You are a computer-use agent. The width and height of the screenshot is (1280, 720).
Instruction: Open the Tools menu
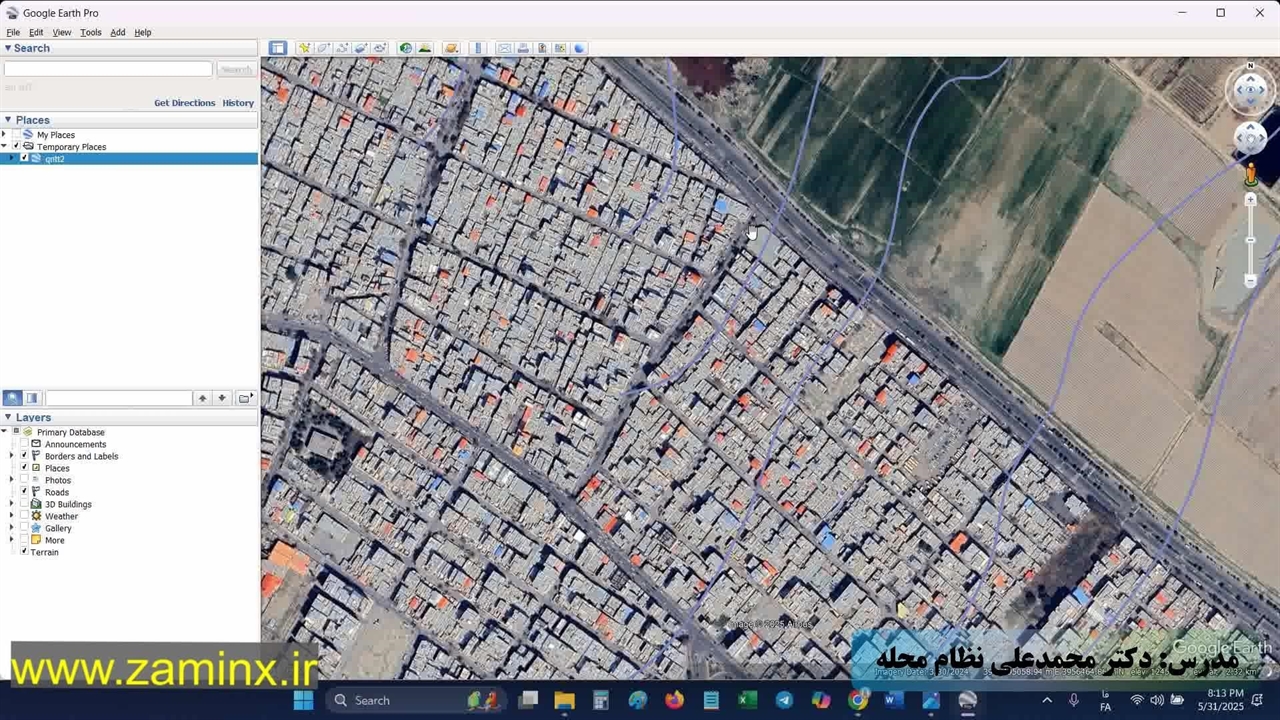pos(90,32)
